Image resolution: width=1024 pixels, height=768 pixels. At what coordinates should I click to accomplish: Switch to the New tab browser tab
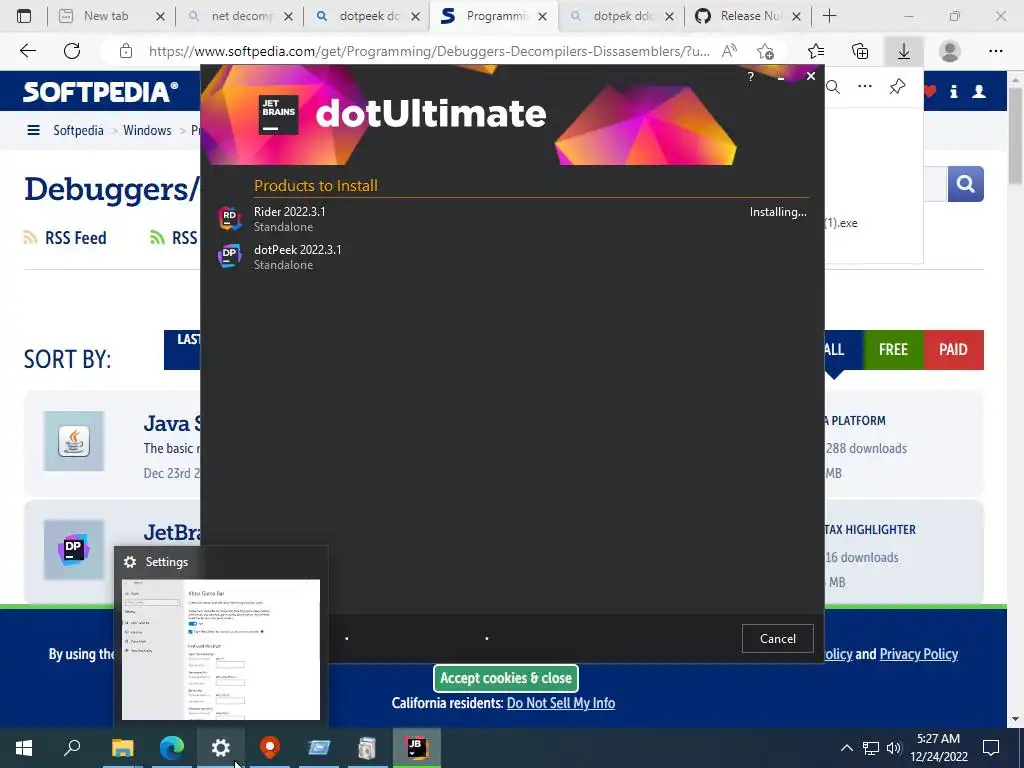pos(112,16)
